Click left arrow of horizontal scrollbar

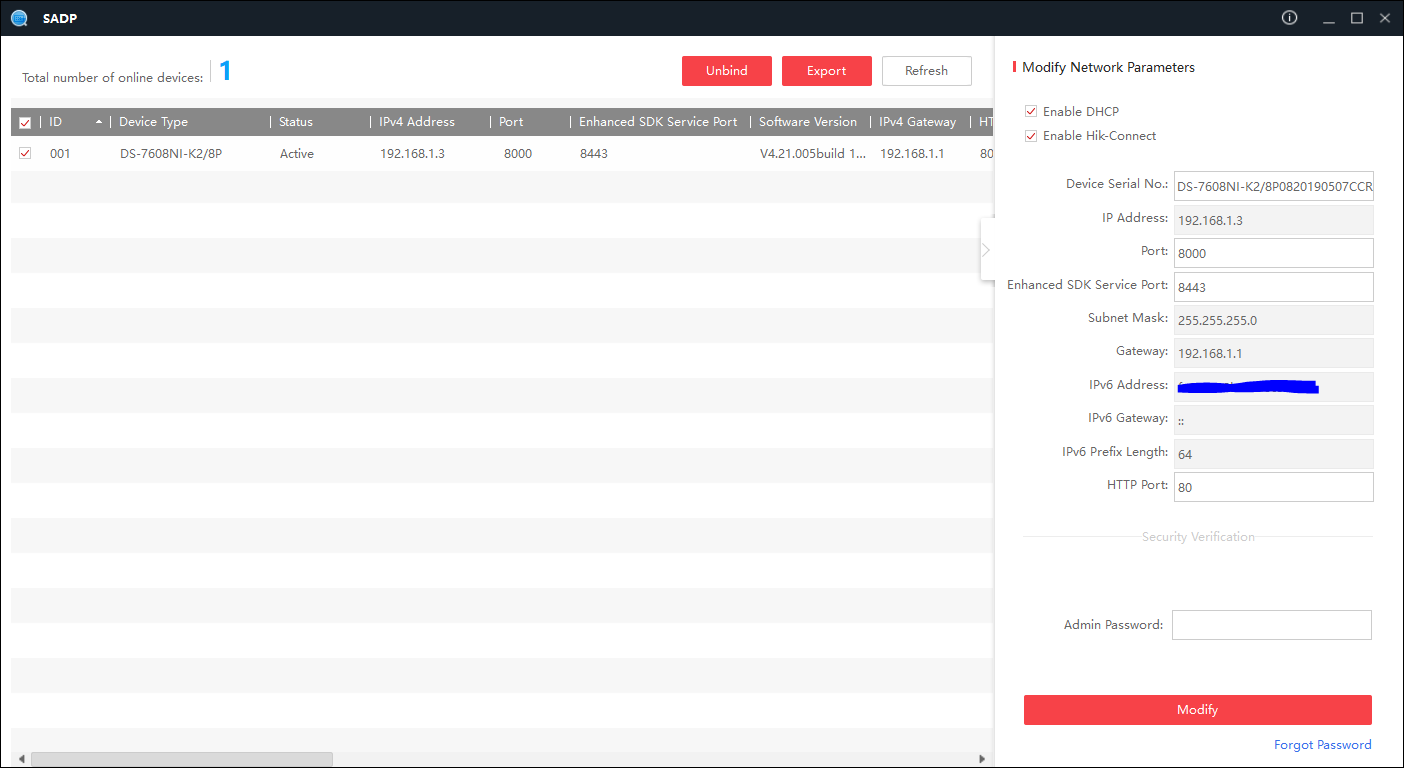click(x=19, y=759)
